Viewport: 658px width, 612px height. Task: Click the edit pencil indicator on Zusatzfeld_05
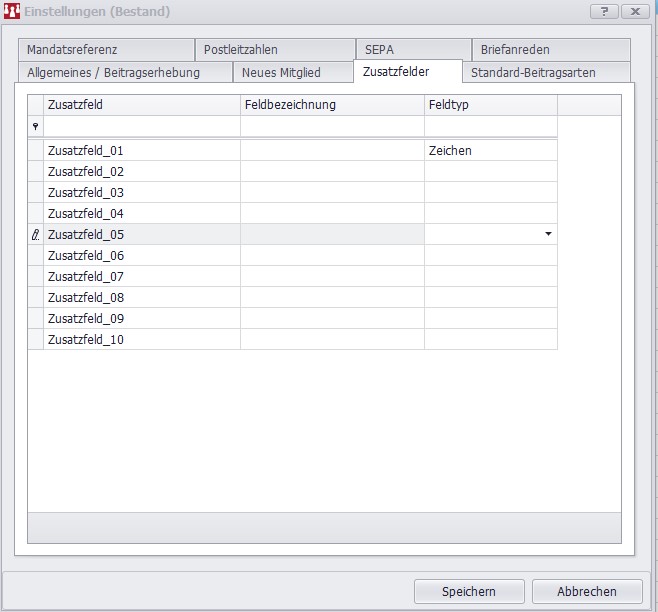point(36,234)
